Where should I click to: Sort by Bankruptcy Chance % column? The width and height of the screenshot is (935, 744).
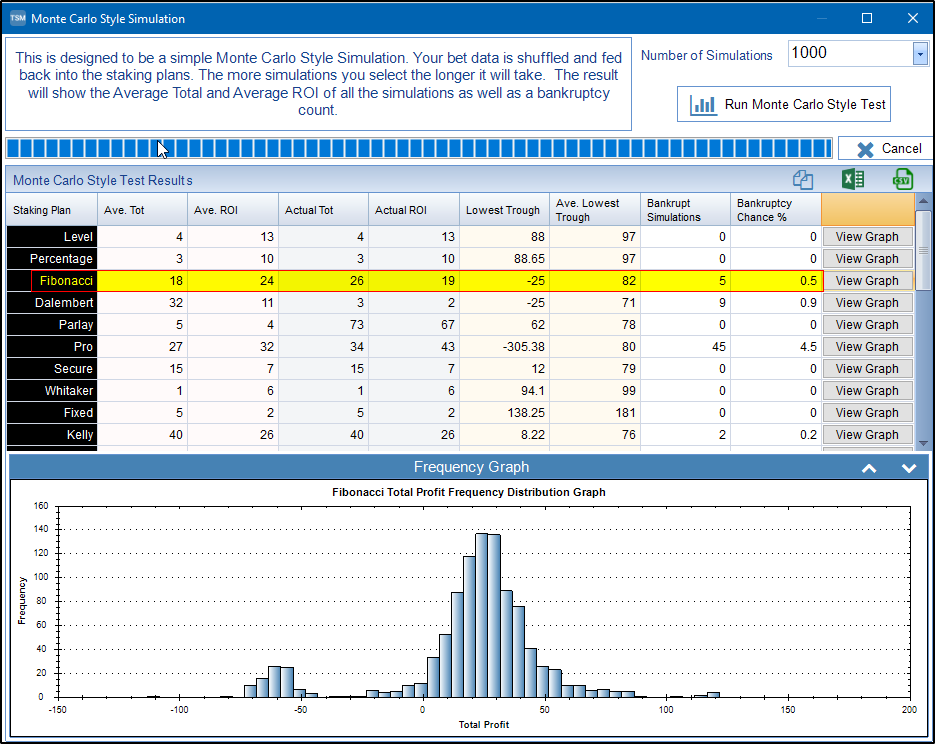[x=775, y=210]
